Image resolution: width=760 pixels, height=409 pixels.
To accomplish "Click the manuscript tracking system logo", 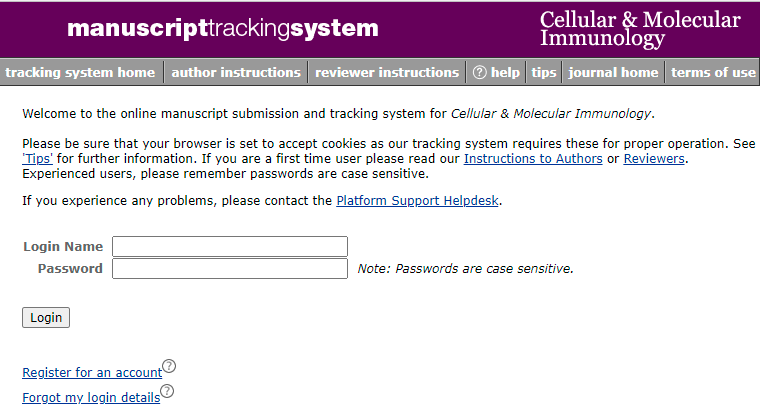I will [223, 28].
